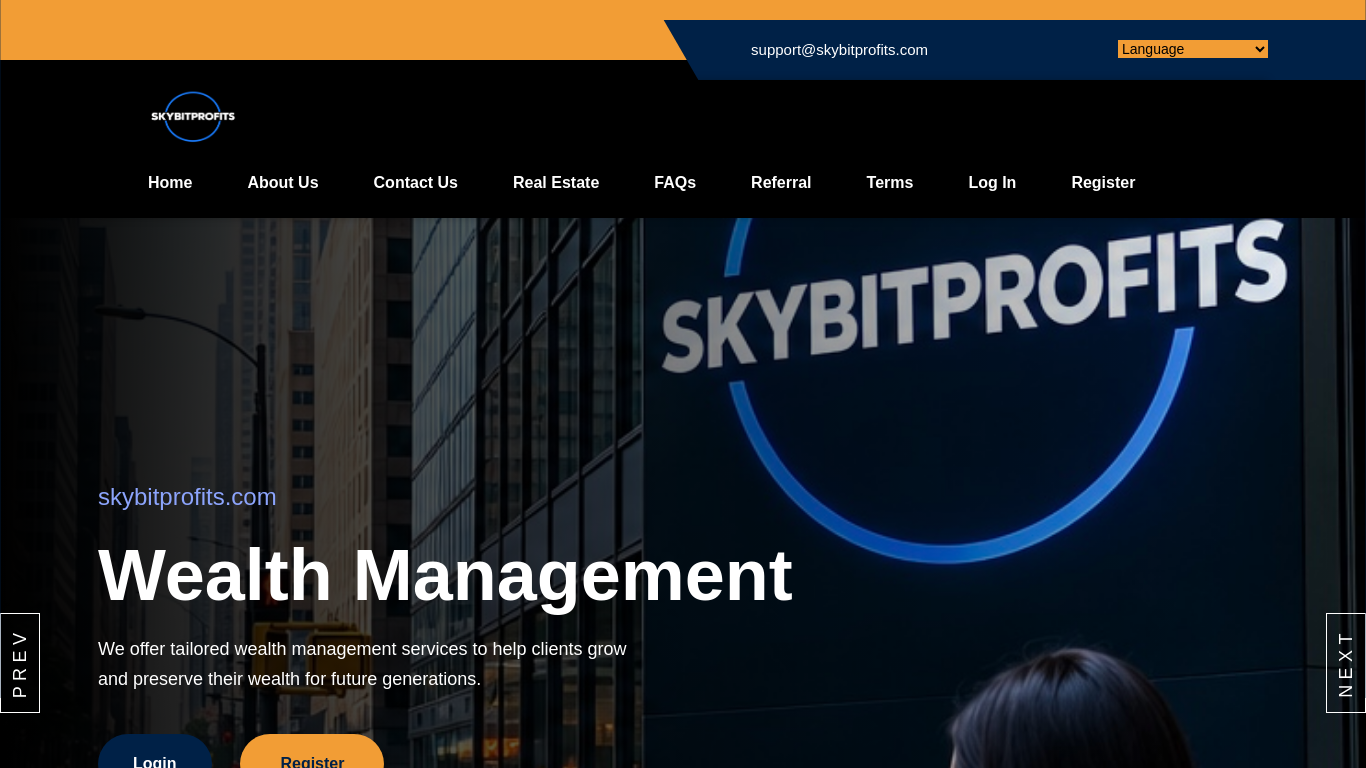The height and width of the screenshot is (768, 1366).
Task: Advance to the next slide with NEXT
Action: pos(1346,663)
